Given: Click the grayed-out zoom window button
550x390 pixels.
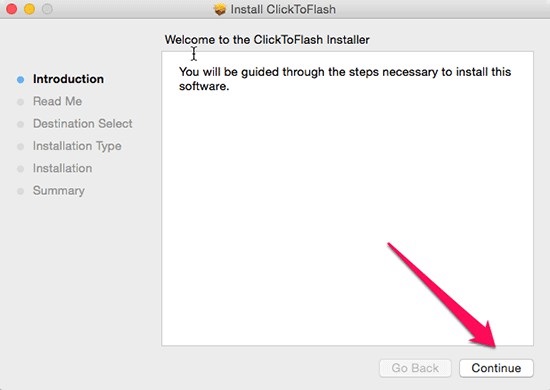Looking at the screenshot, I should coord(47,9).
